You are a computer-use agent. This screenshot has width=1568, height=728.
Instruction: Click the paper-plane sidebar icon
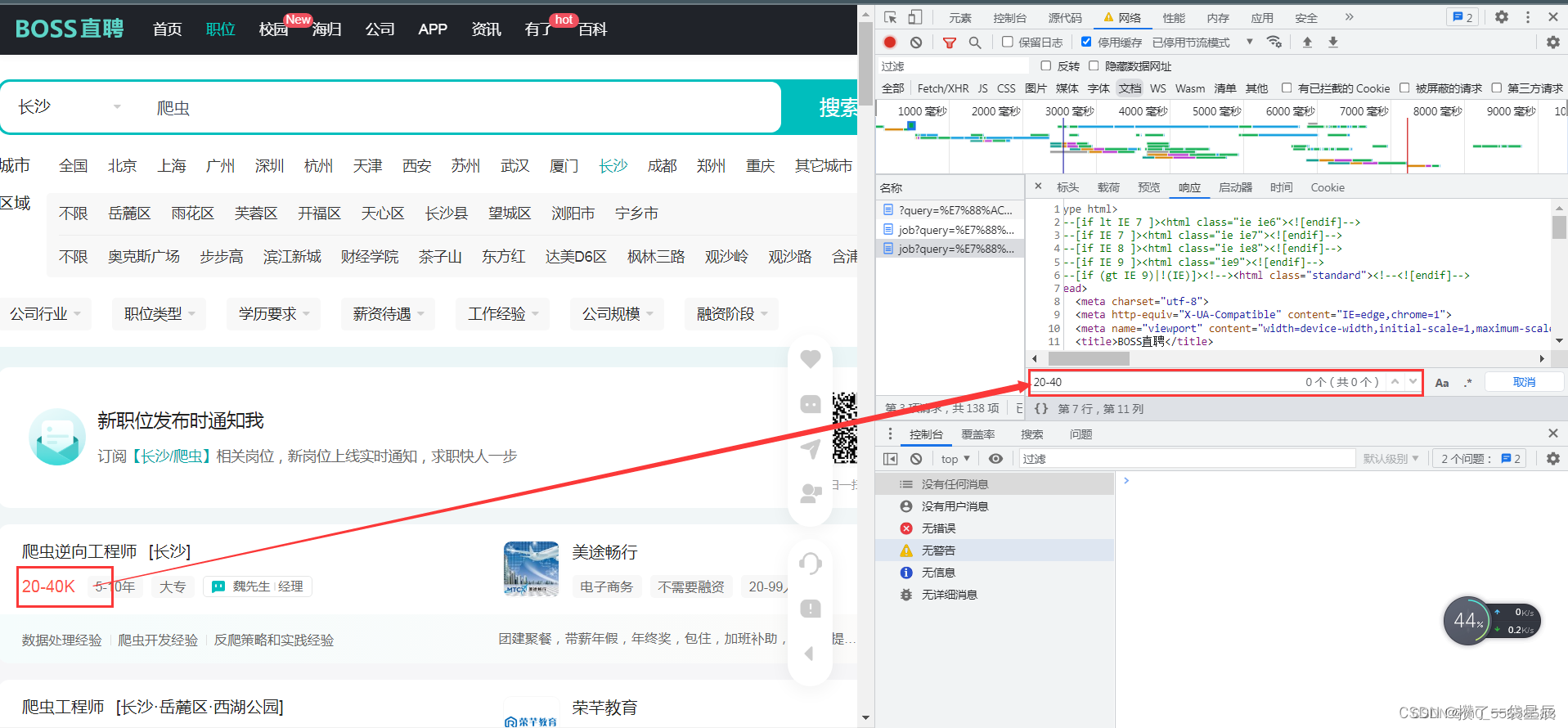click(x=811, y=448)
